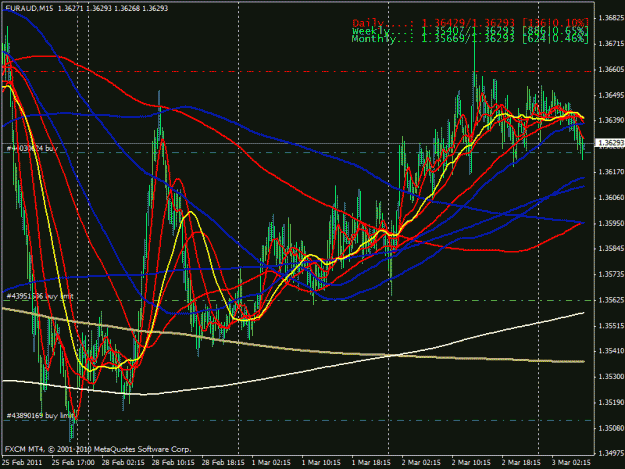
Task: Click the 1.35410 price scale label
Action: point(611,351)
